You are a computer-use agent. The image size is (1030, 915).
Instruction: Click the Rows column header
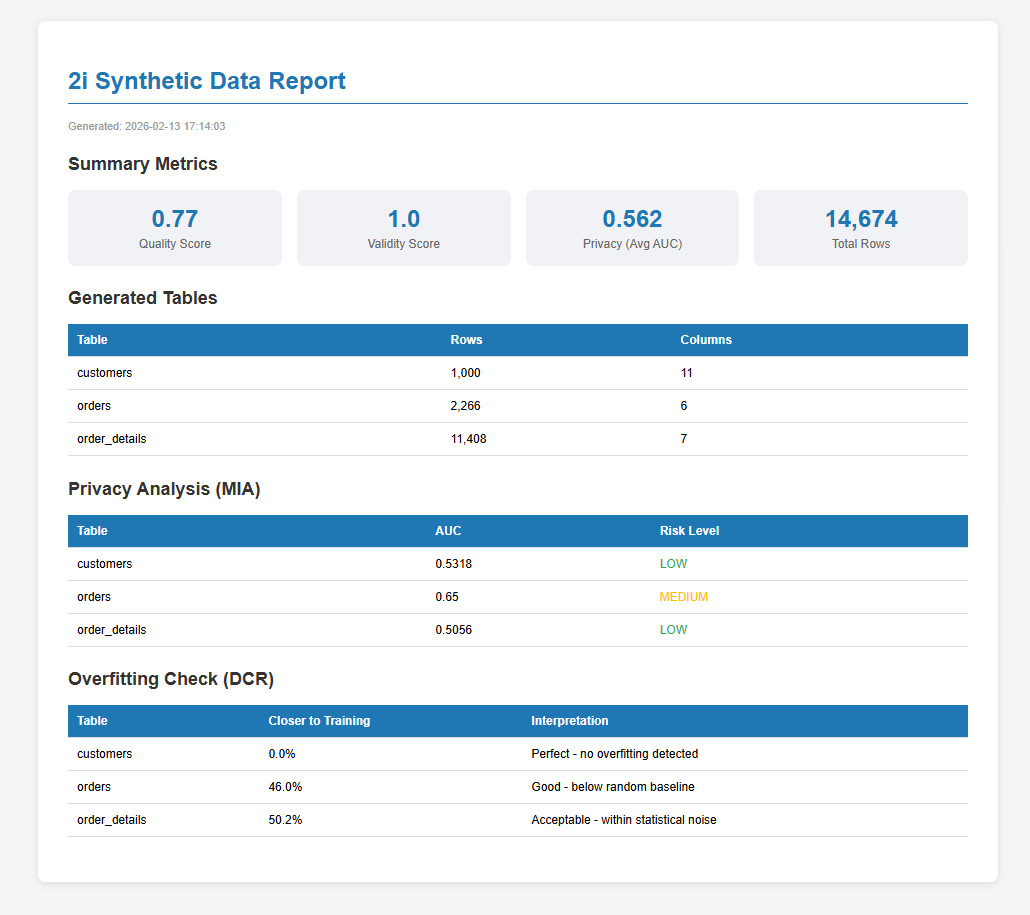pos(466,339)
